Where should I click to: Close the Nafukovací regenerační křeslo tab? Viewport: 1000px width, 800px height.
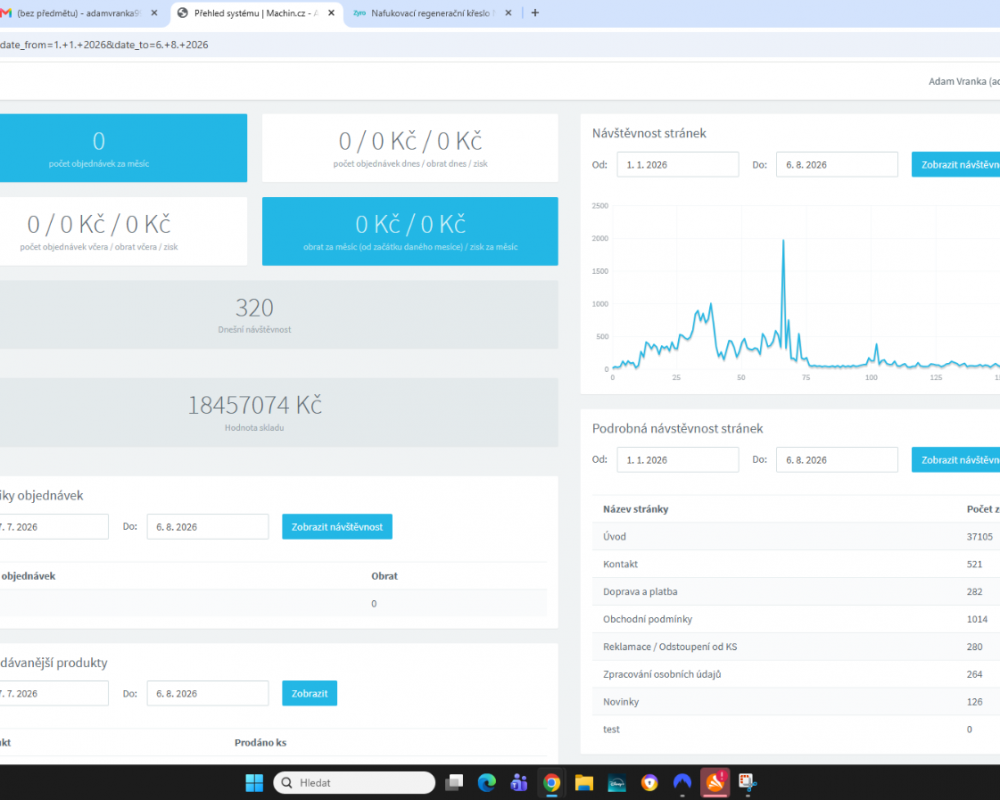508,13
